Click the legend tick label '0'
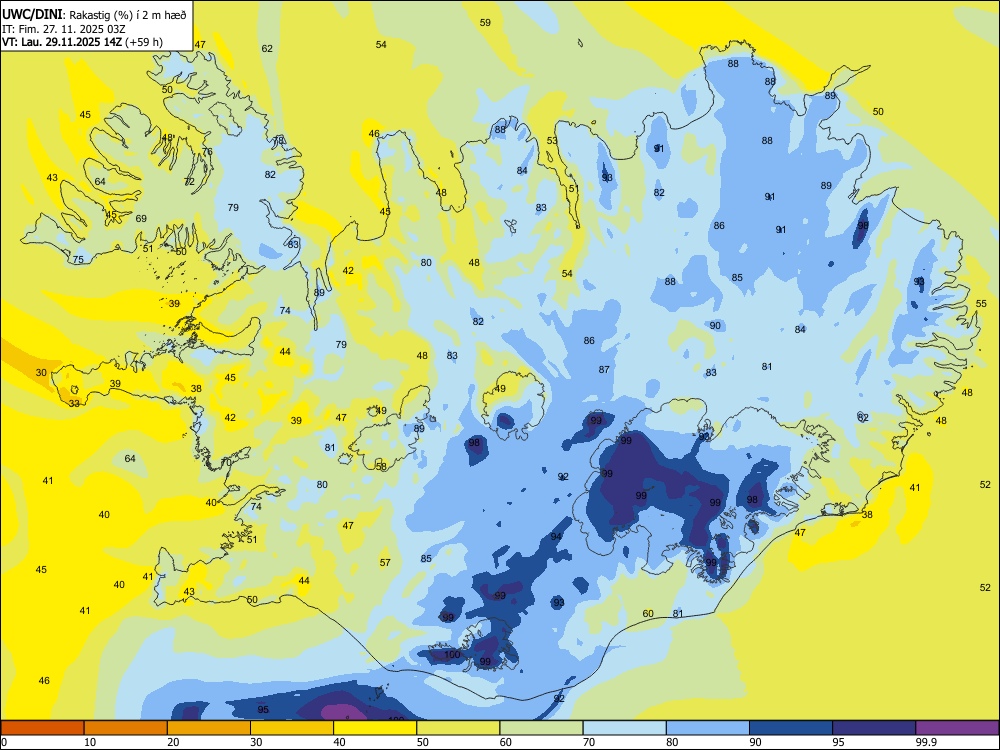 [4, 742]
